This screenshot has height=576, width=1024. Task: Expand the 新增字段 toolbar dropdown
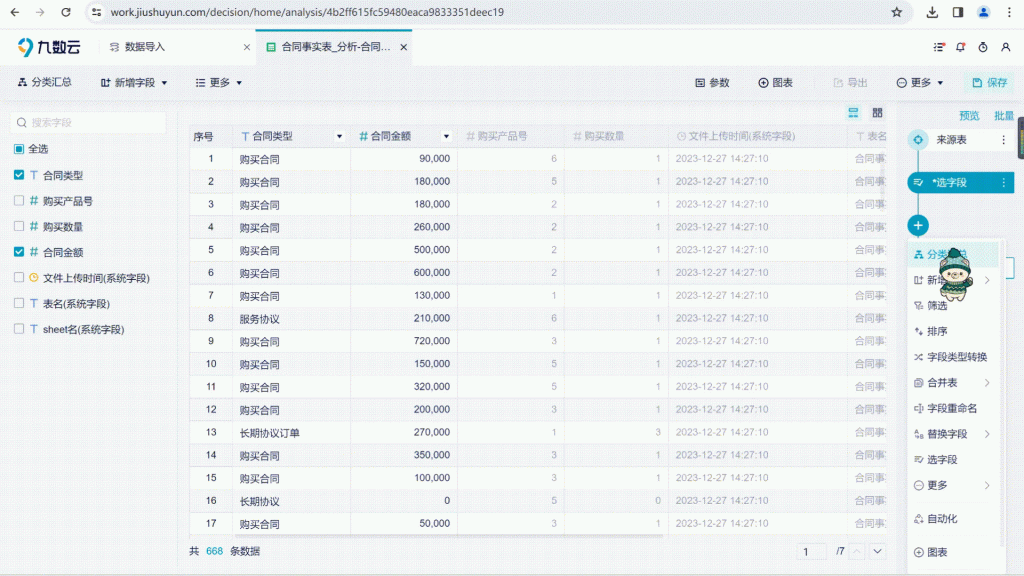point(134,83)
